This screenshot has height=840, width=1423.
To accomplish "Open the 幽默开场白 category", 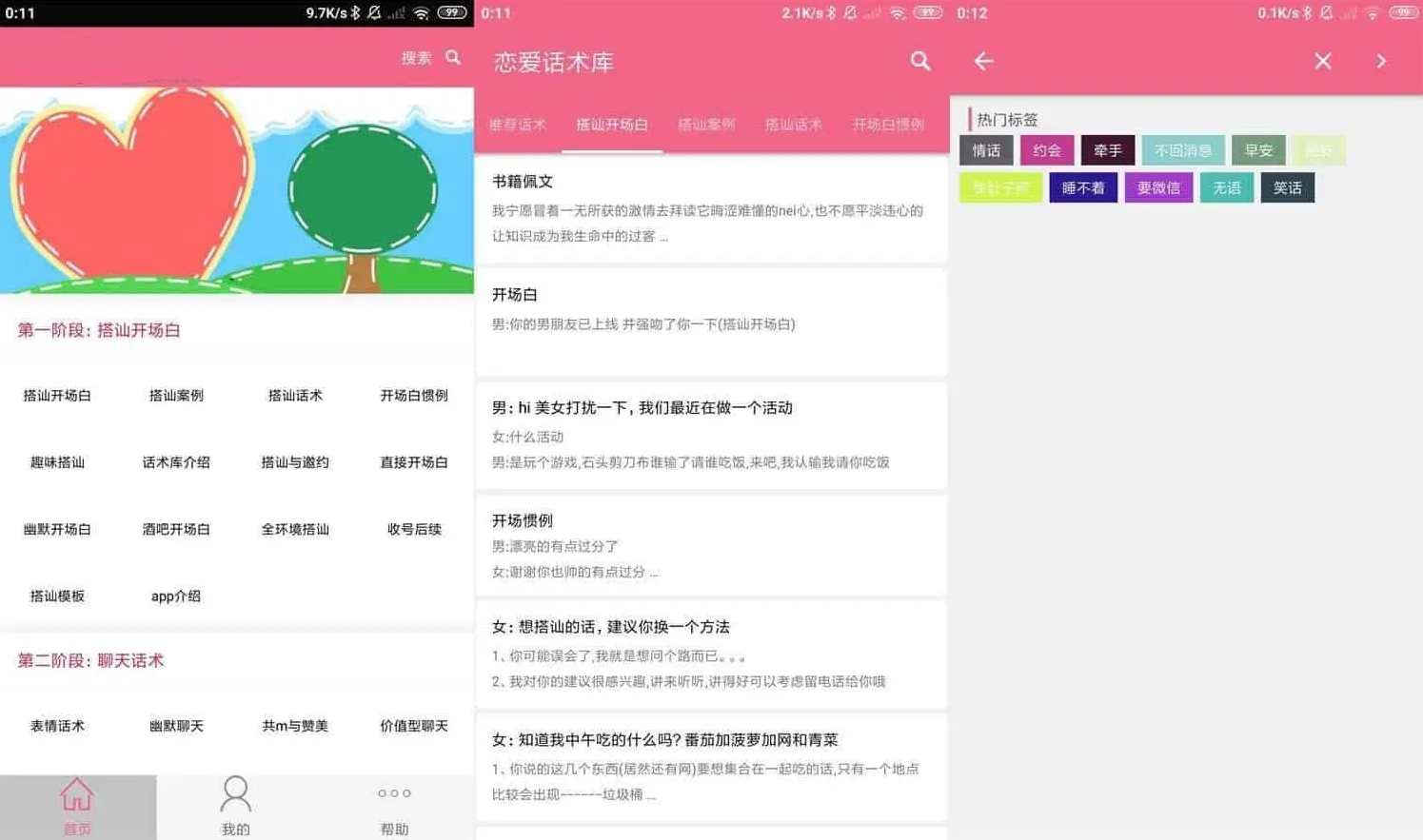I will [57, 530].
